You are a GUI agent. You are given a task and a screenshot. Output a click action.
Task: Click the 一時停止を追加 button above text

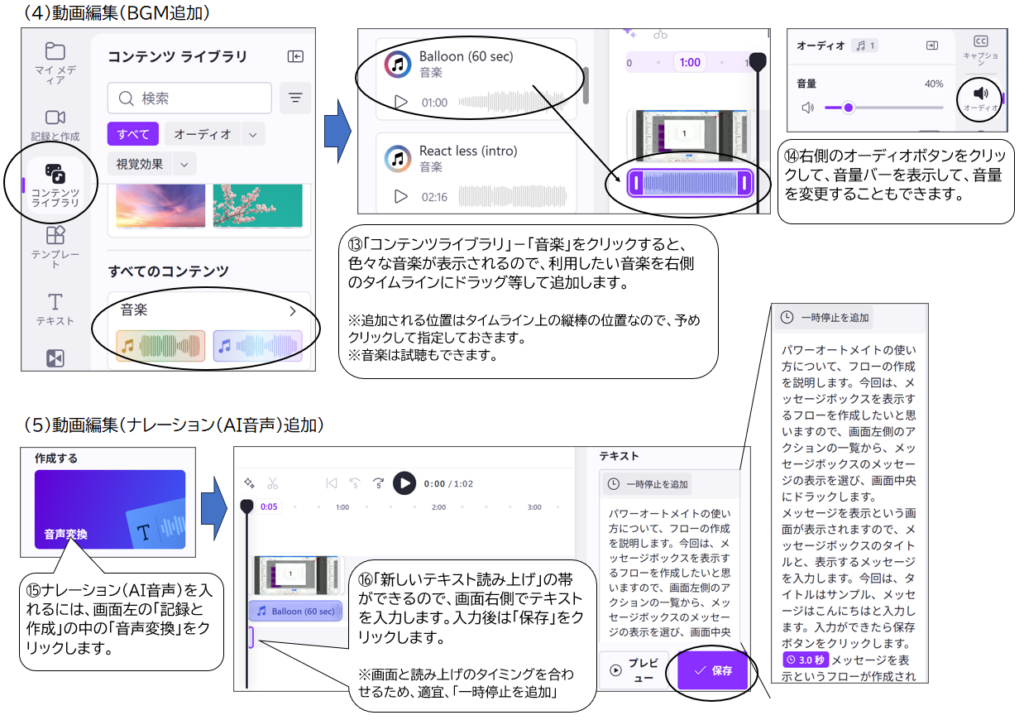click(649, 484)
